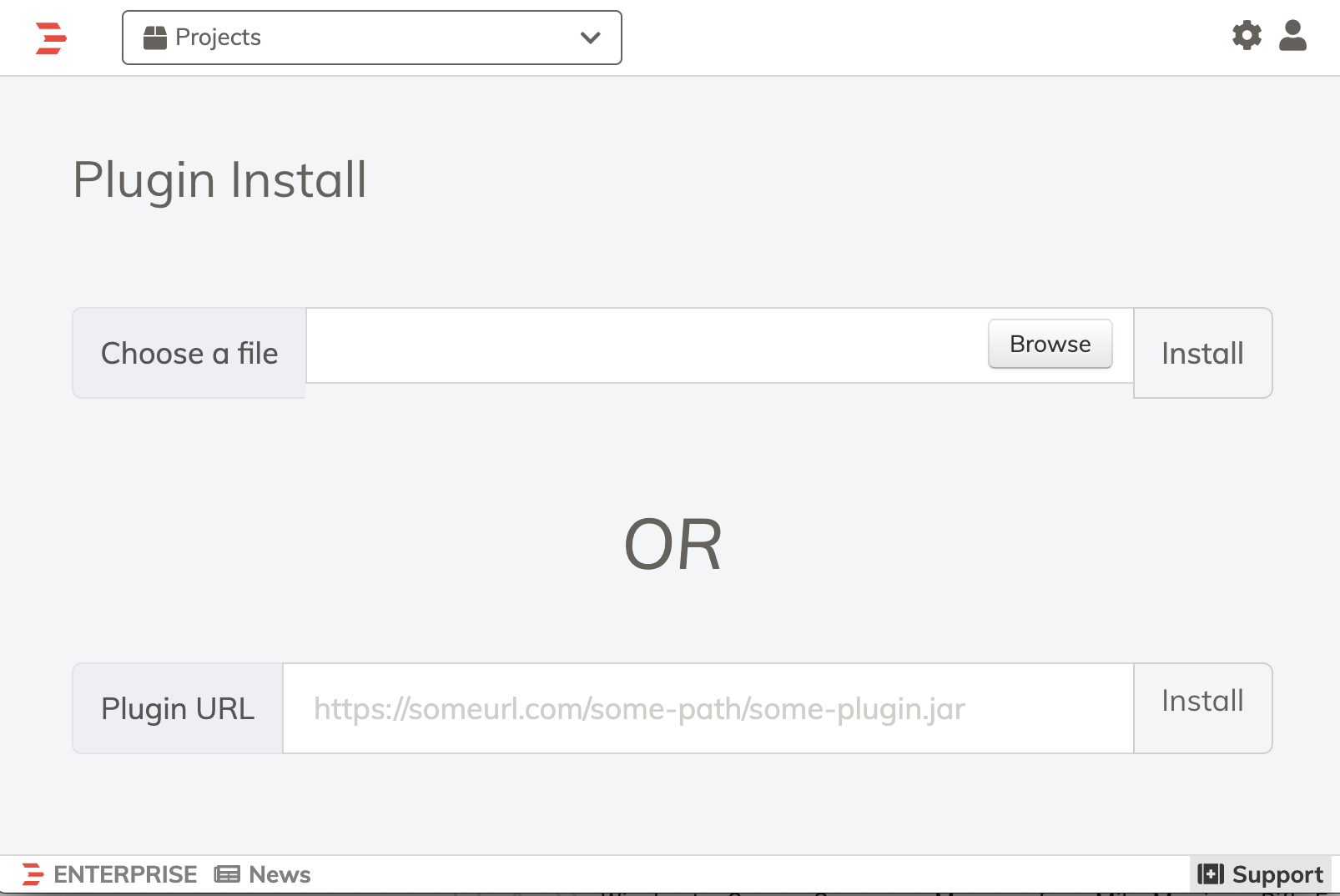Expand the Projects dropdown chevron
This screenshot has height=896, width=1340.
coord(590,38)
